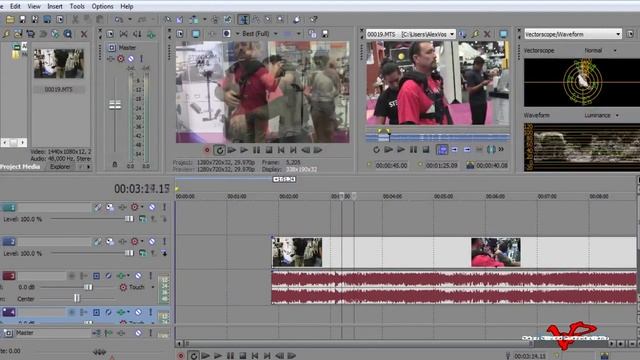Toggle loop playback on the timeline transport
This screenshot has width=640, height=360.
coord(193,356)
